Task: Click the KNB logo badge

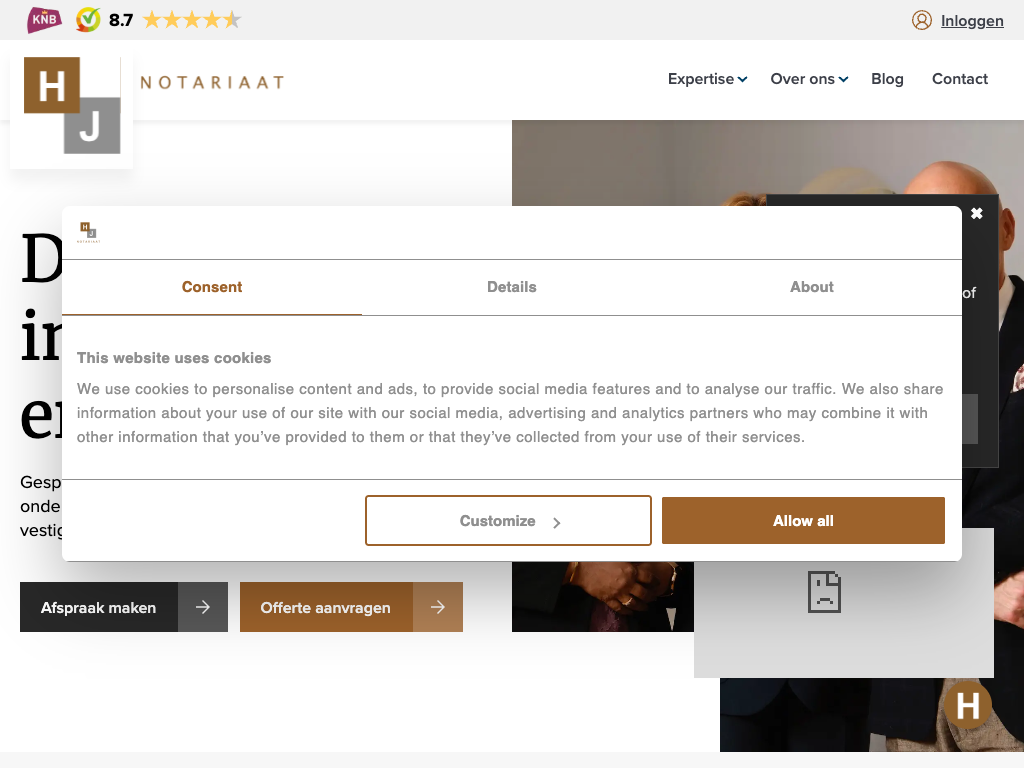Action: (43, 19)
